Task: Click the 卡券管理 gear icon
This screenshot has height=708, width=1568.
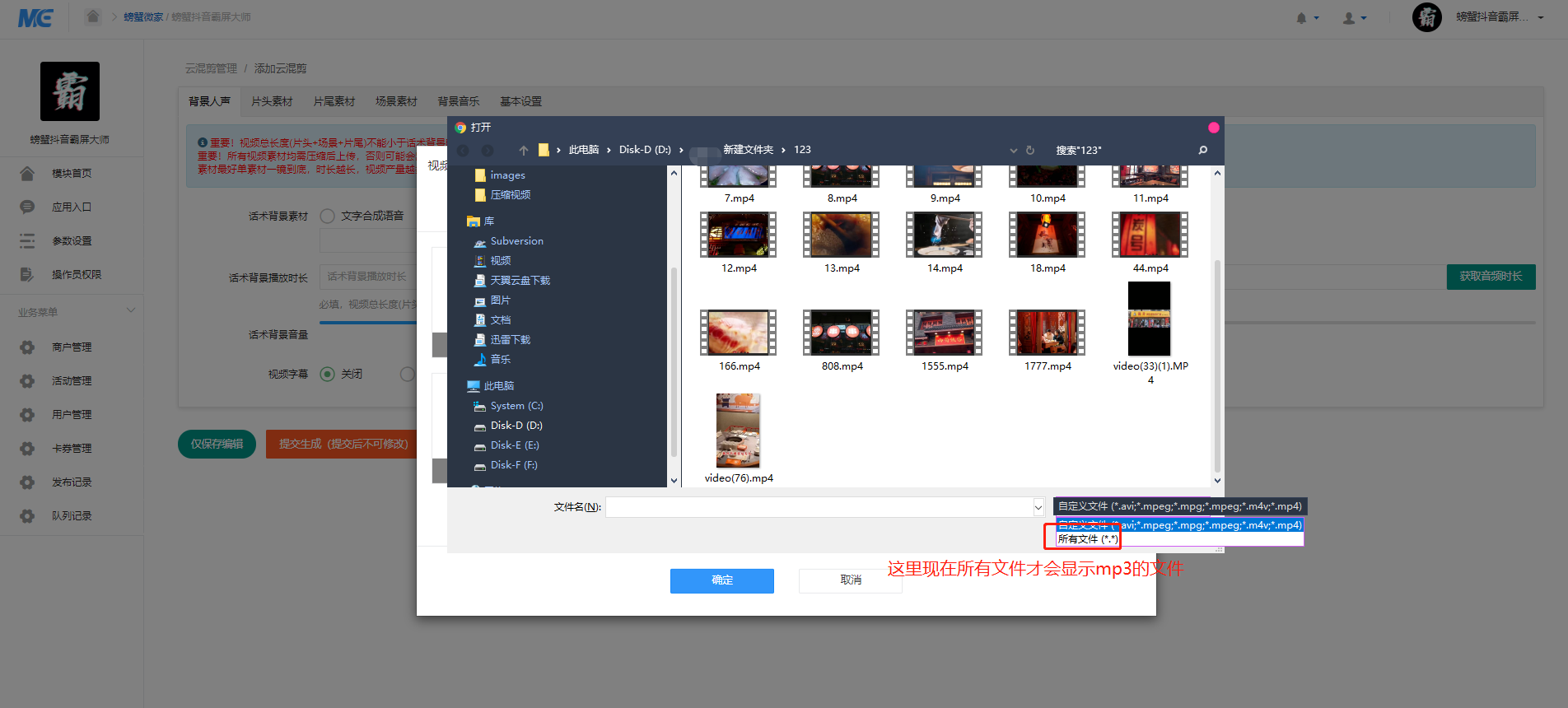Action: coord(27,448)
